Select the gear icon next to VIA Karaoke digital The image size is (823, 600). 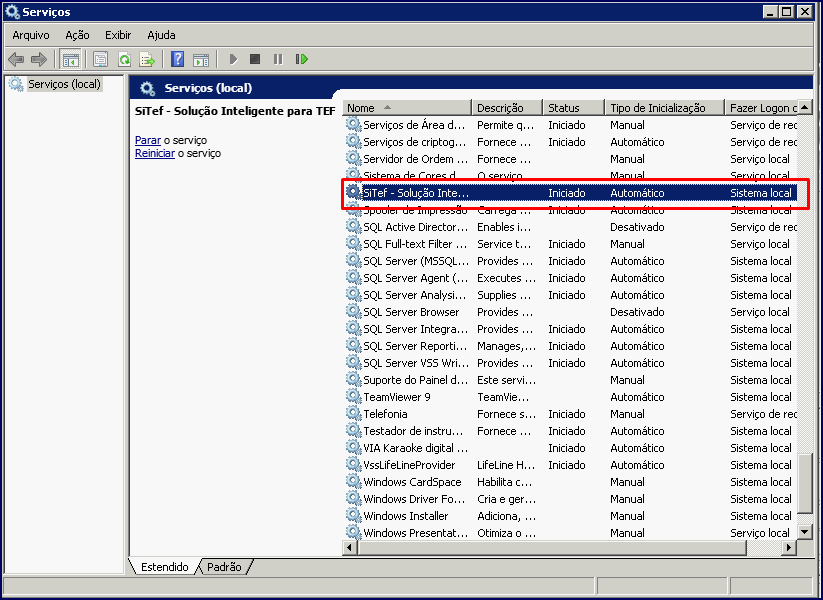coord(354,447)
